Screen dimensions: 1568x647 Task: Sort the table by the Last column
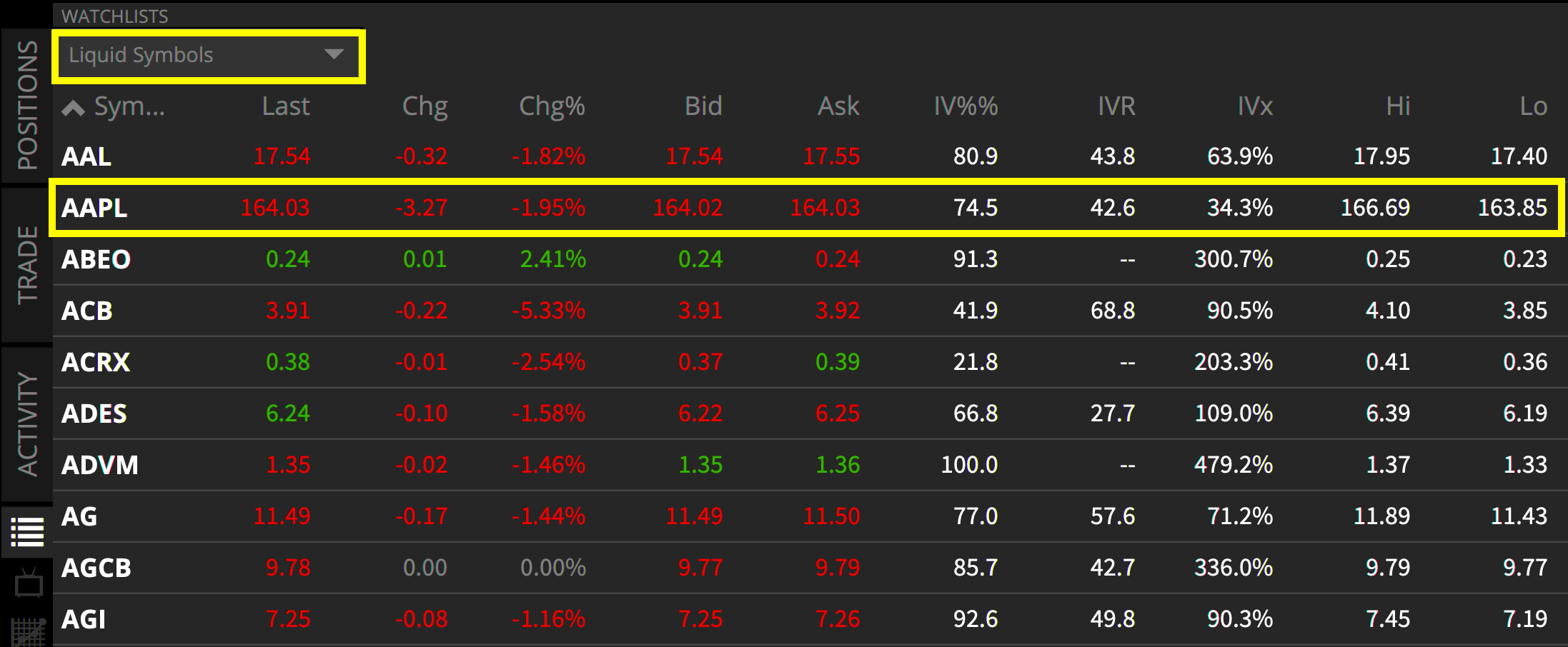[x=285, y=106]
